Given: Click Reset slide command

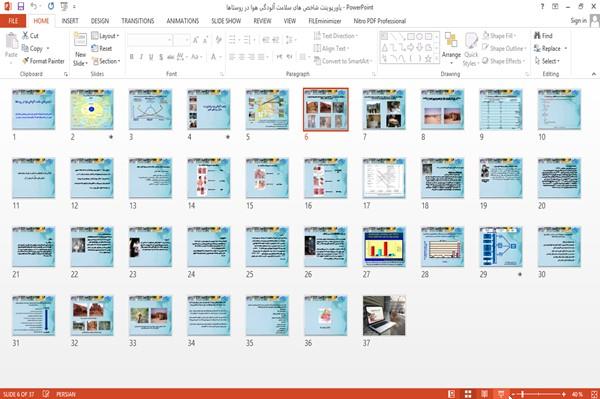Looking at the screenshot, I should [102, 48].
